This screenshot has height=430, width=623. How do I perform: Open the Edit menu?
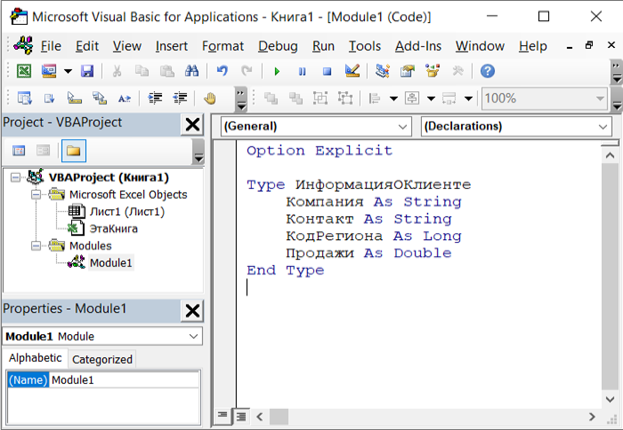point(87,46)
